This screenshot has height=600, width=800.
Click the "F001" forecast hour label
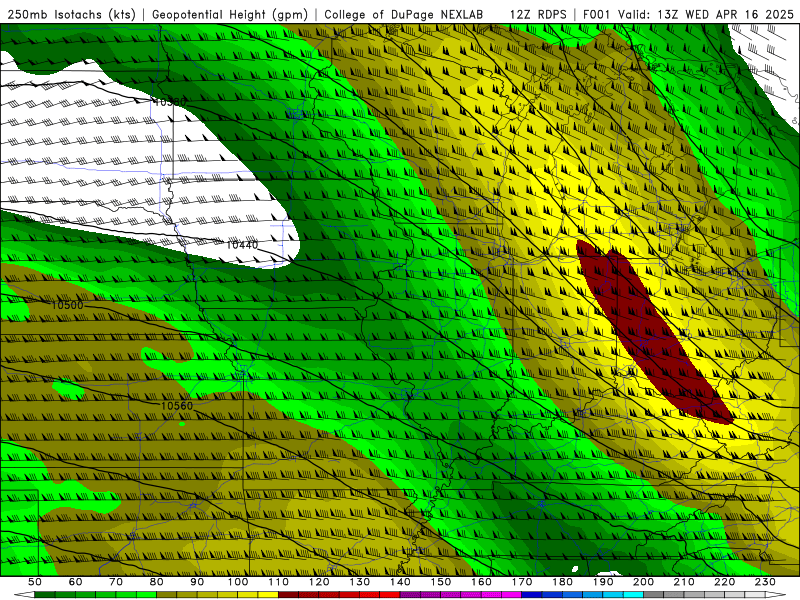[598, 14]
